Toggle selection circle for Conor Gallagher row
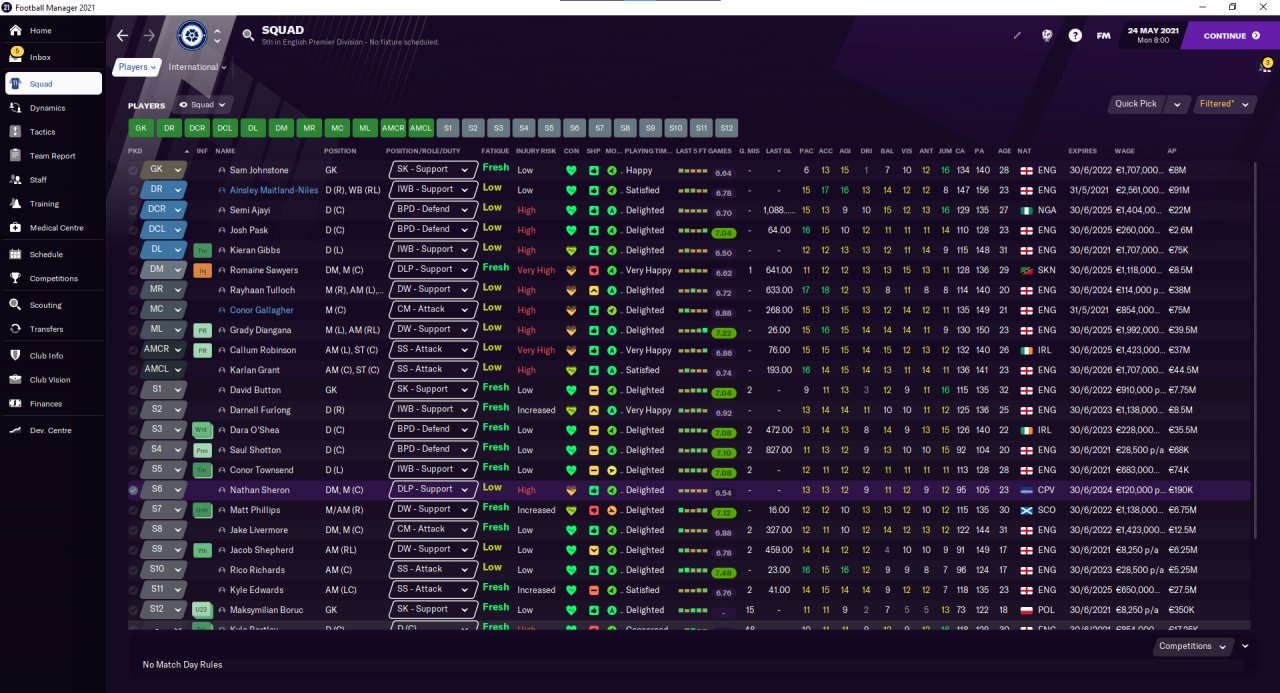The width and height of the screenshot is (1280, 693). (x=134, y=310)
